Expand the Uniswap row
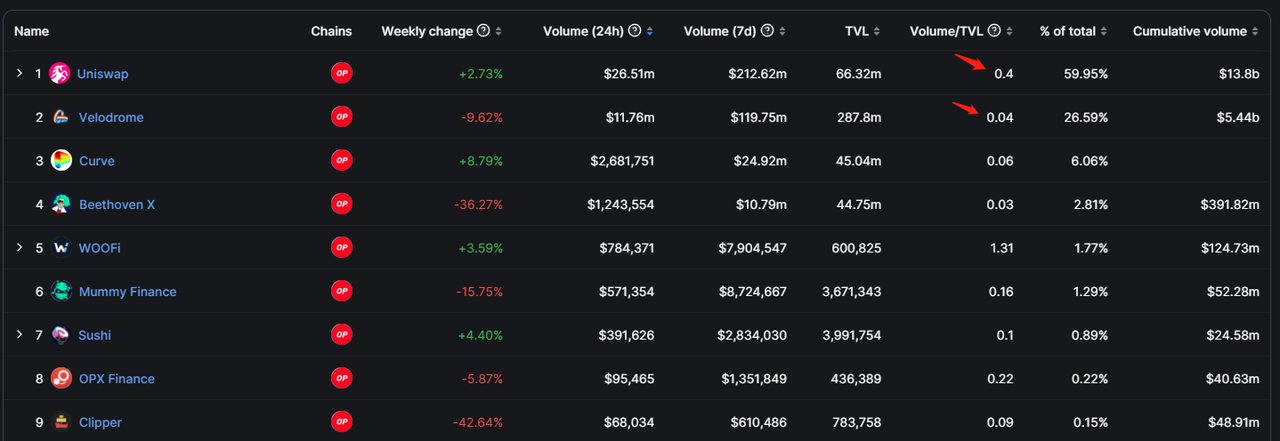Viewport: 1280px width, 441px height. click(19, 73)
